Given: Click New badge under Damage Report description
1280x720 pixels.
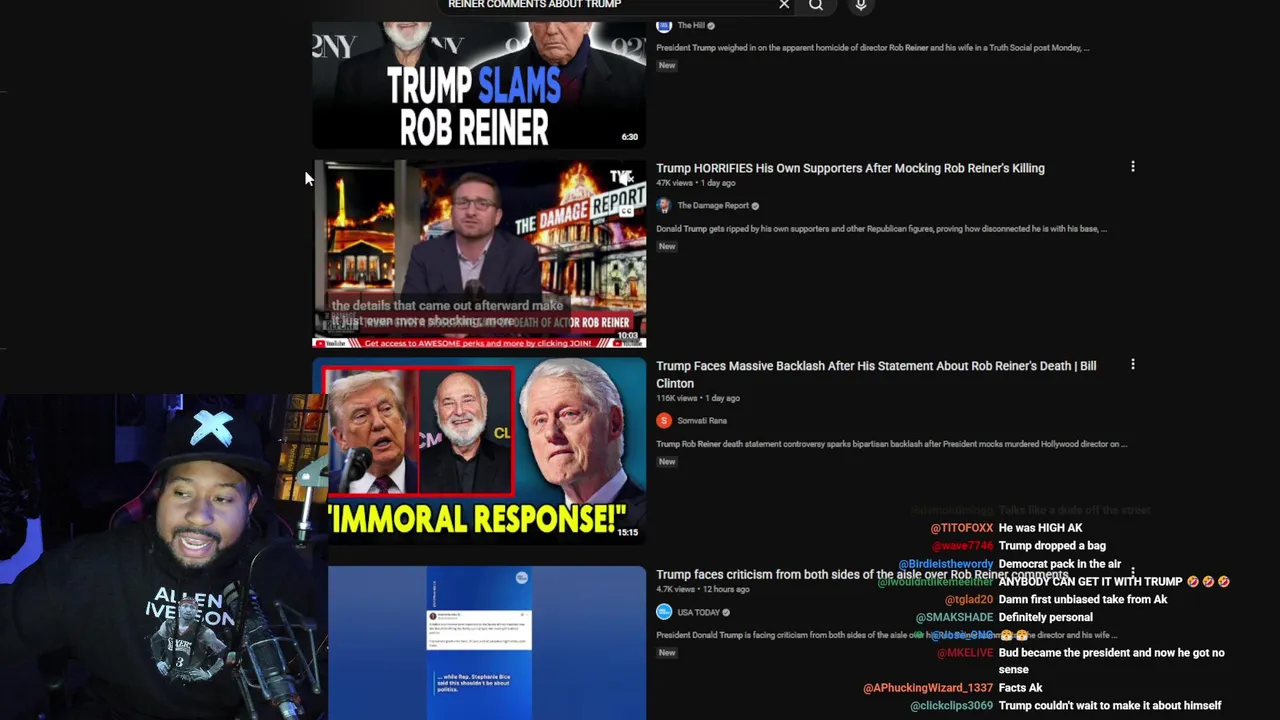Looking at the screenshot, I should (x=667, y=246).
